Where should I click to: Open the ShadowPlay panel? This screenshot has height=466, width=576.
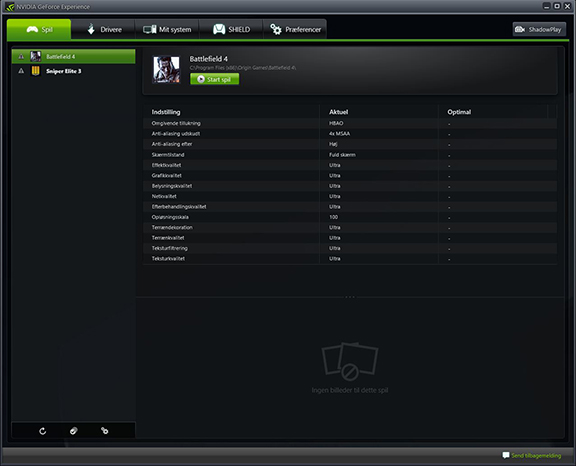pyautogui.click(x=539, y=29)
